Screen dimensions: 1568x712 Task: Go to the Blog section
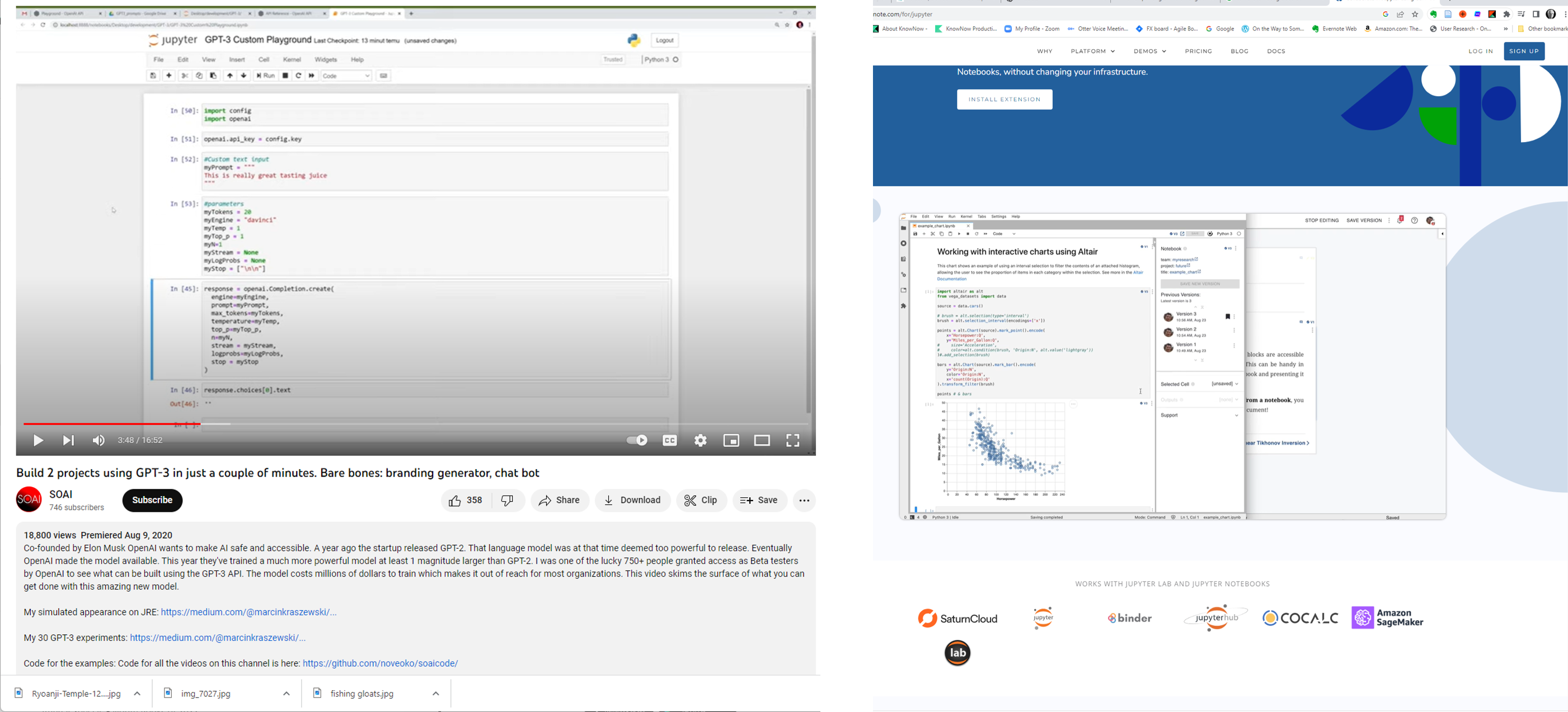coord(1240,51)
